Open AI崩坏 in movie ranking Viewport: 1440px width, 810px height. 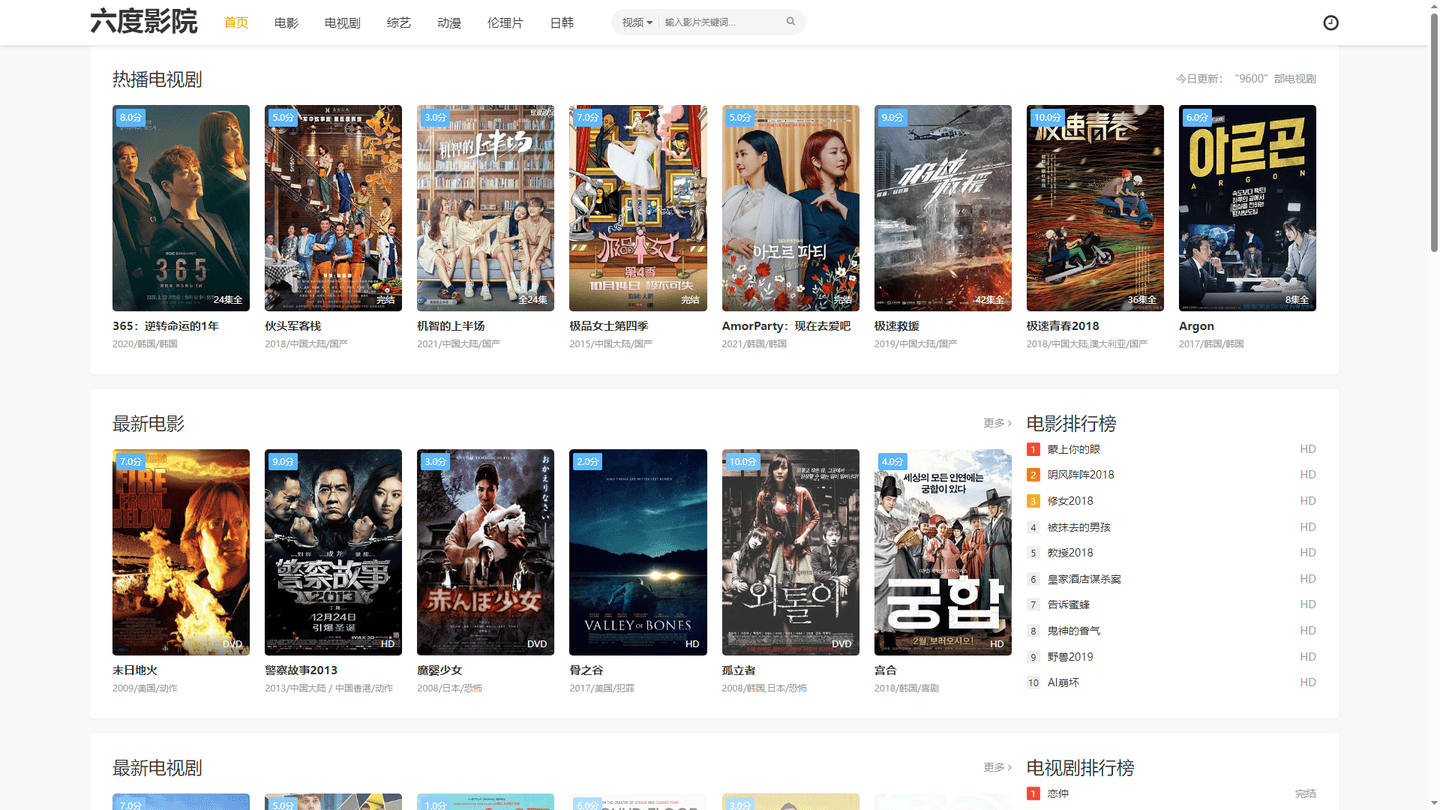(1063, 683)
